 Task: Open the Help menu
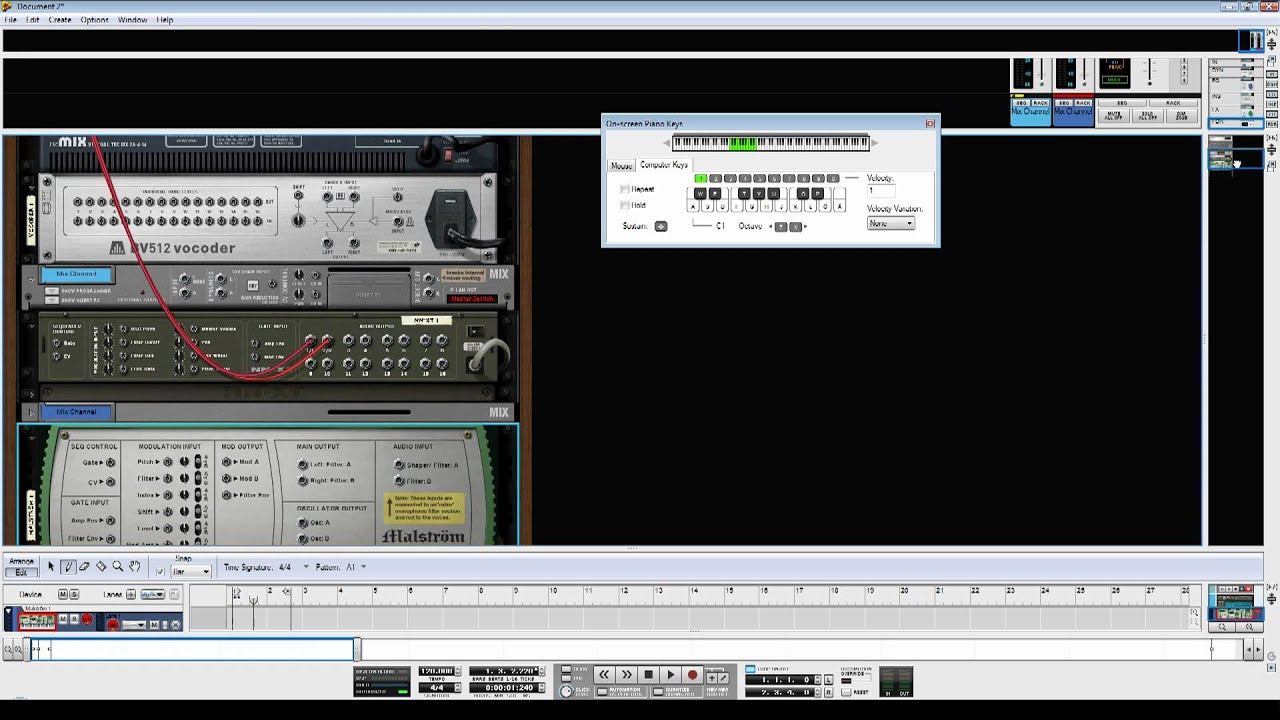click(x=165, y=20)
